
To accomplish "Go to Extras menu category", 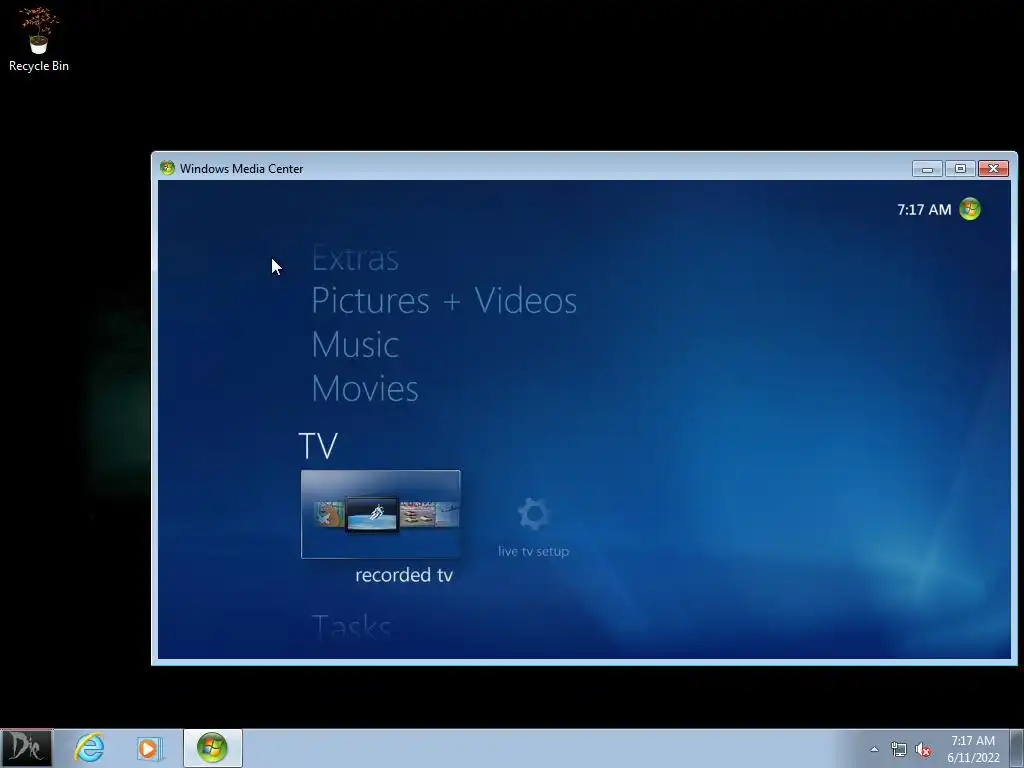I will [x=355, y=258].
